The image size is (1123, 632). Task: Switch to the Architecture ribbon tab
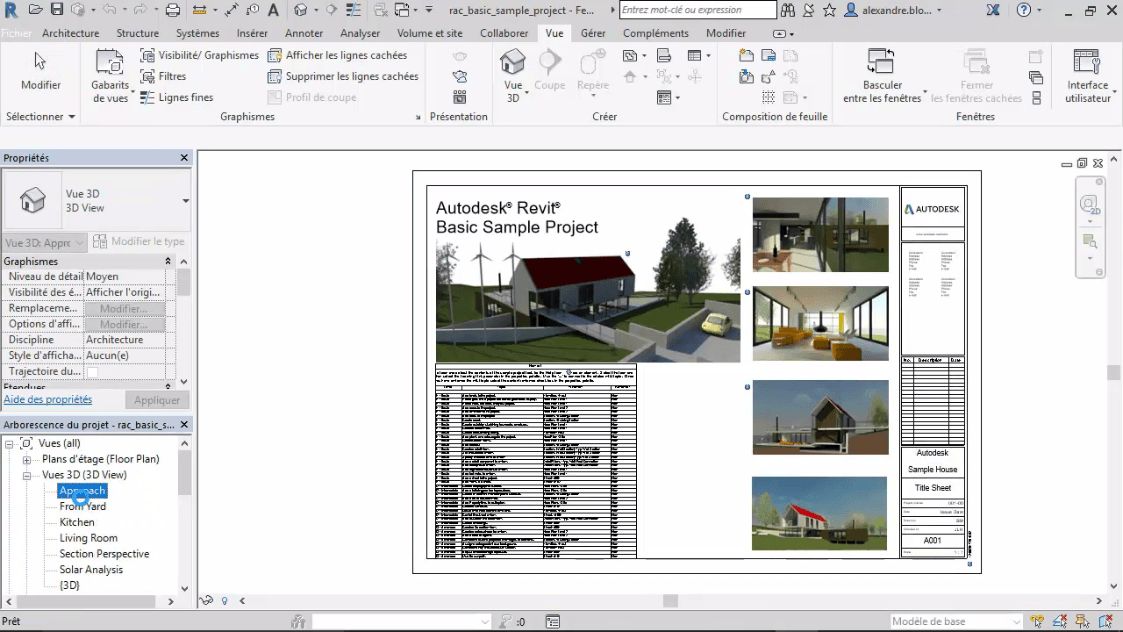click(70, 33)
